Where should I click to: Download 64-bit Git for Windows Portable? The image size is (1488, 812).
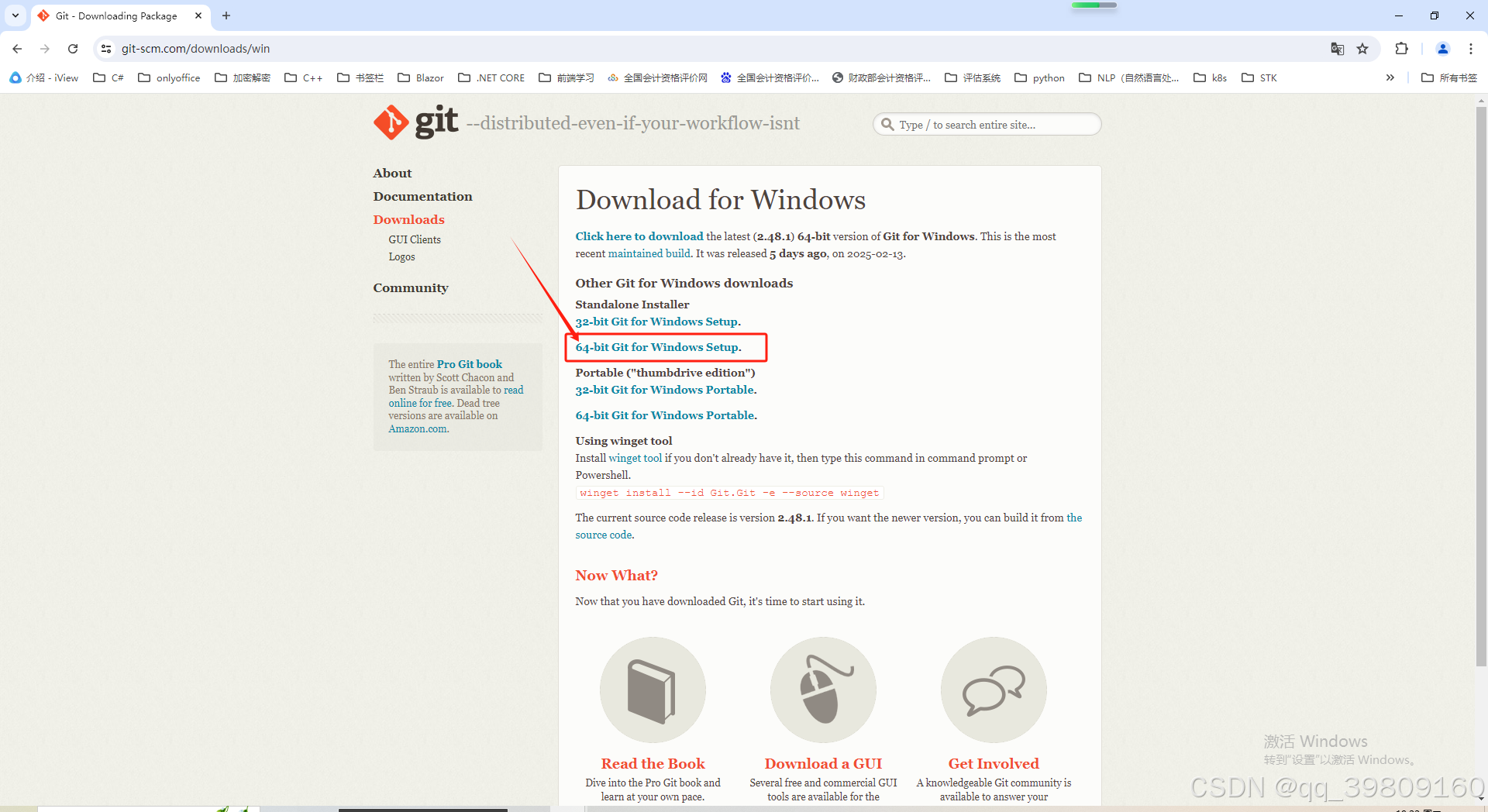click(x=666, y=415)
